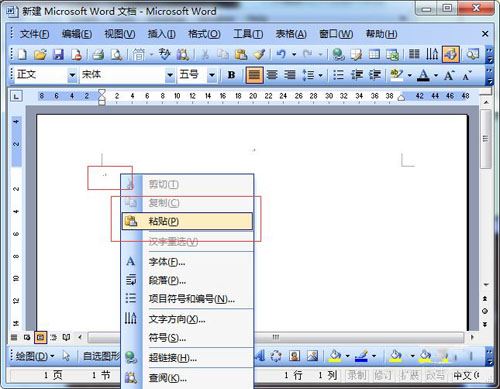The image size is (500, 389).
Task: Create a new blank document
Action: click(22, 54)
